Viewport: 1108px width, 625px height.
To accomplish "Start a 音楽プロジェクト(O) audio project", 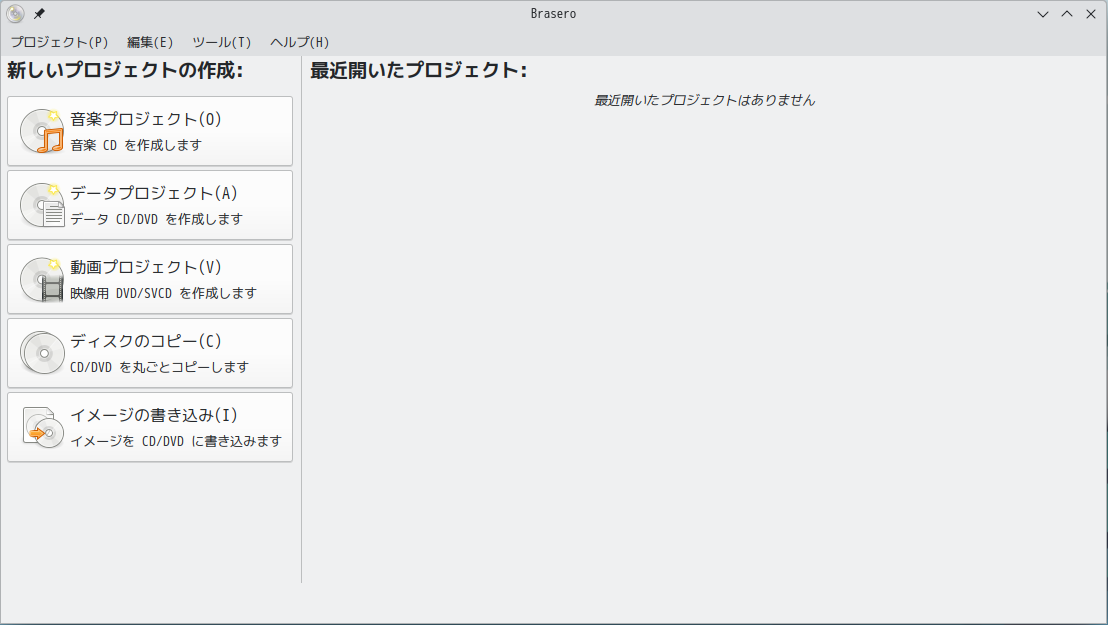I will click(x=150, y=132).
